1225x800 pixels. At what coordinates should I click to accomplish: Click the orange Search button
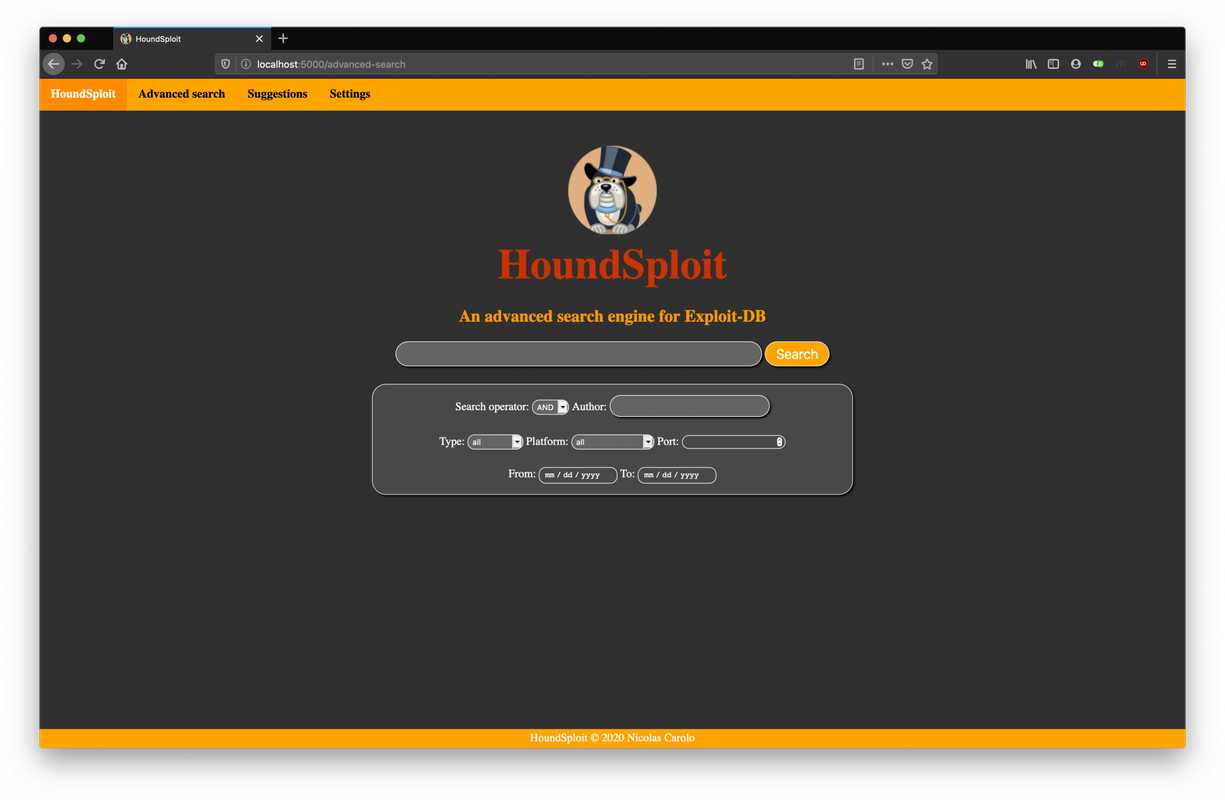click(x=797, y=354)
